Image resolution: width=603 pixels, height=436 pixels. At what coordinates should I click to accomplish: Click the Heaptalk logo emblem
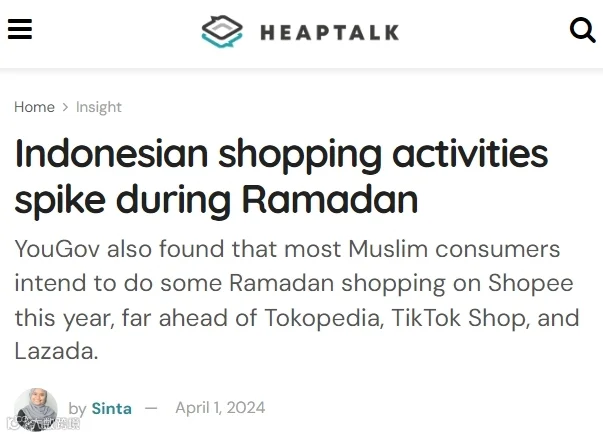tap(222, 32)
